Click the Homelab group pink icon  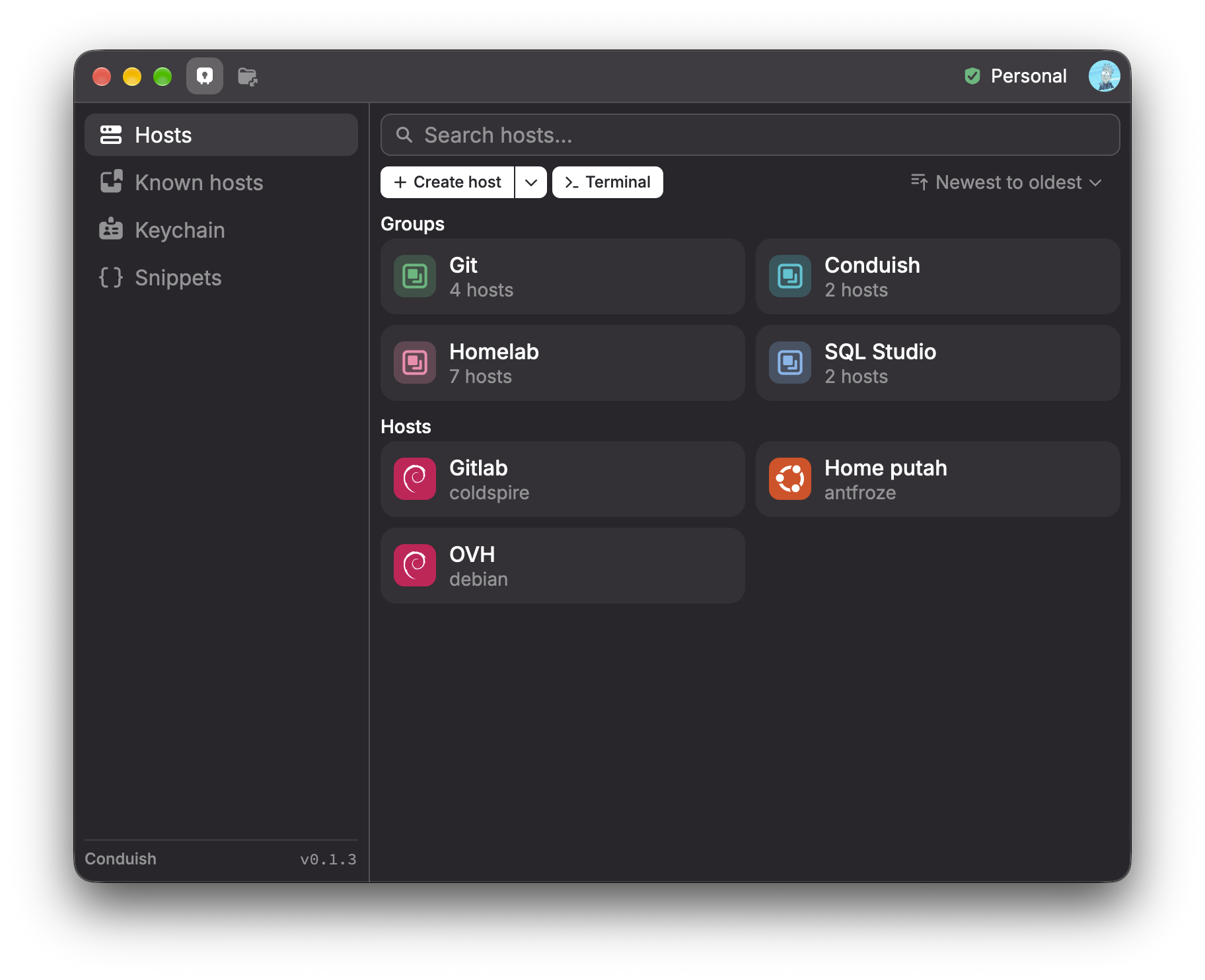(x=415, y=363)
